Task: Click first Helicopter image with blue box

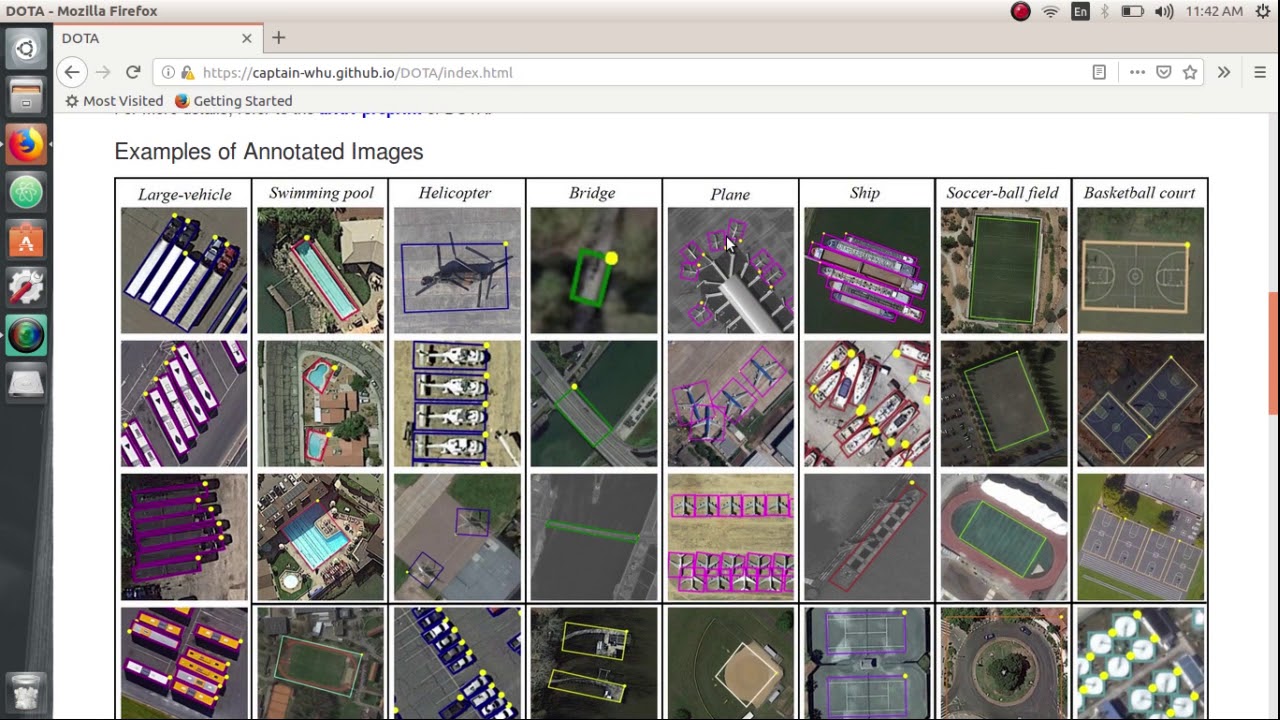Action: point(457,270)
